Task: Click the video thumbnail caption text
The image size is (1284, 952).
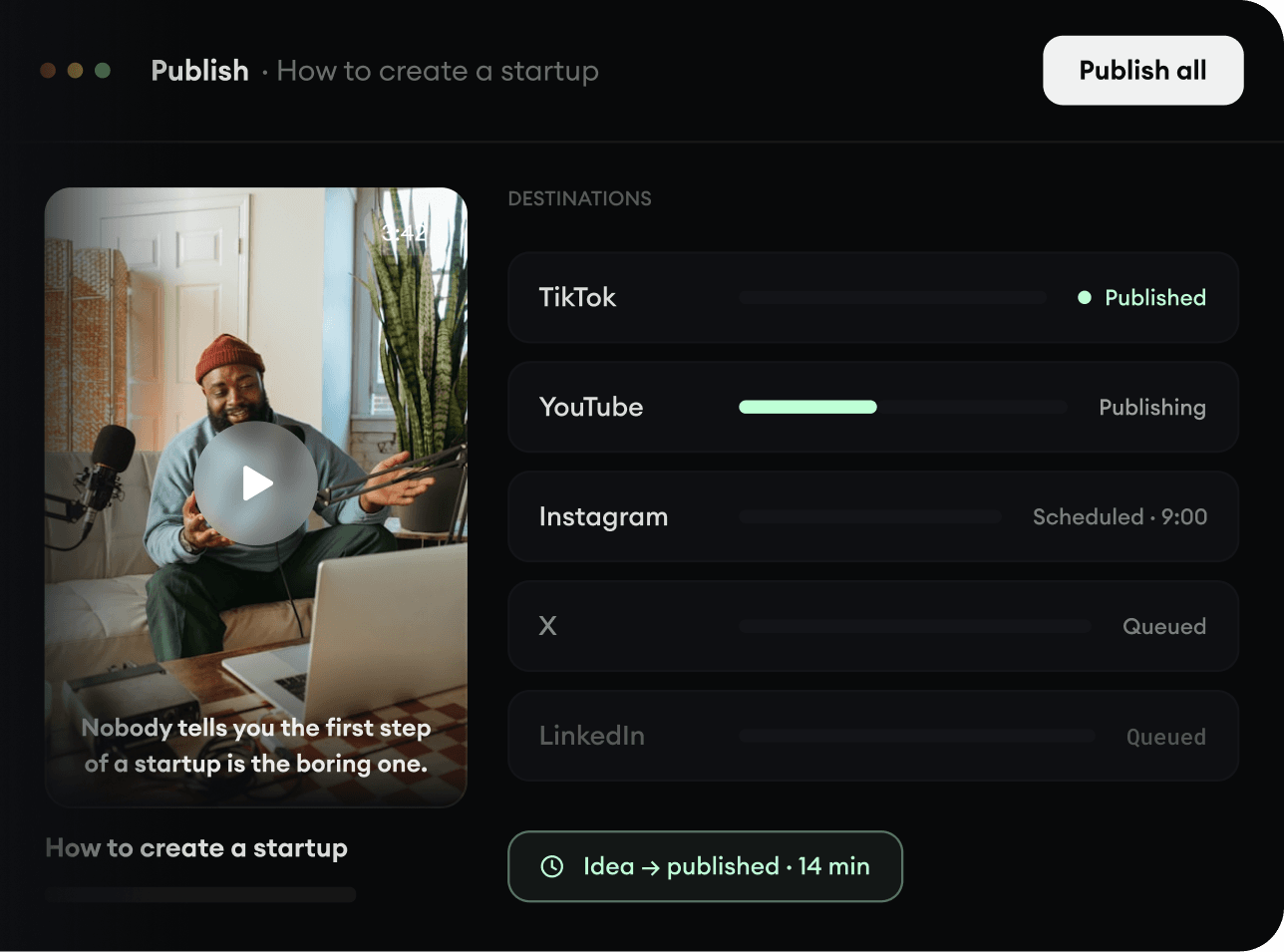Action: [256, 746]
